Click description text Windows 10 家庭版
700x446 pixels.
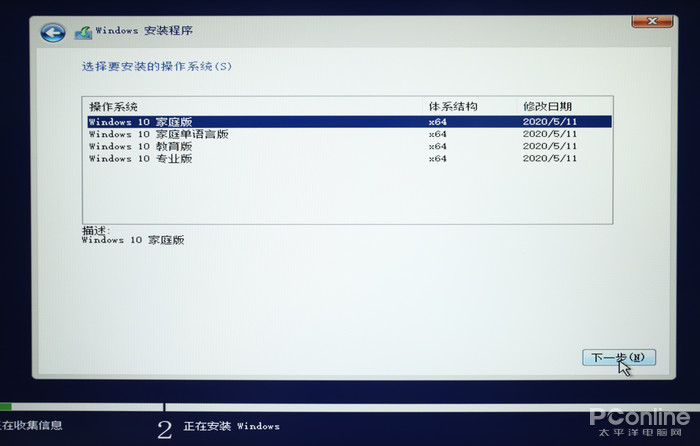(133, 240)
